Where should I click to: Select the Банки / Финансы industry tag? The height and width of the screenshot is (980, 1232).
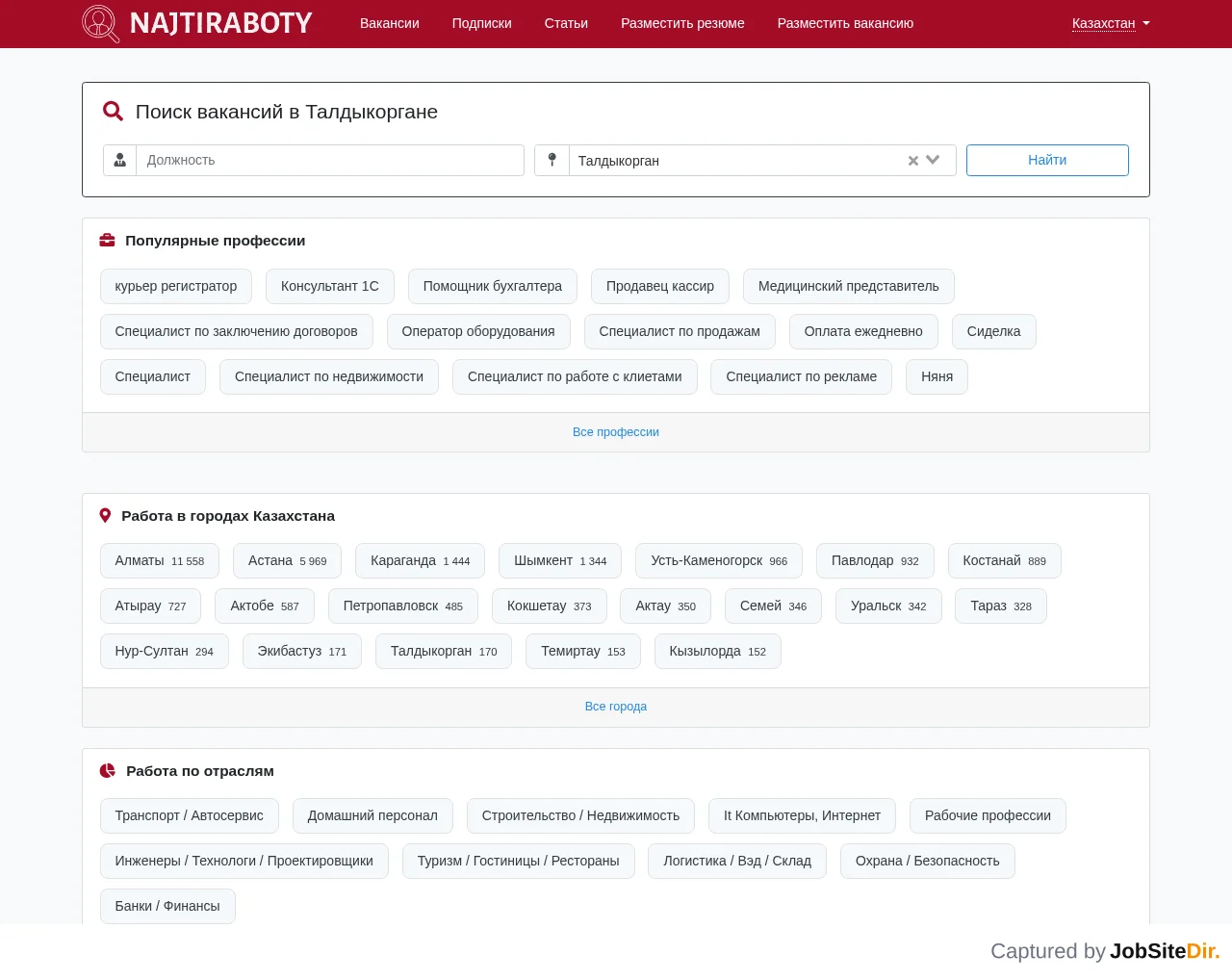(167, 906)
